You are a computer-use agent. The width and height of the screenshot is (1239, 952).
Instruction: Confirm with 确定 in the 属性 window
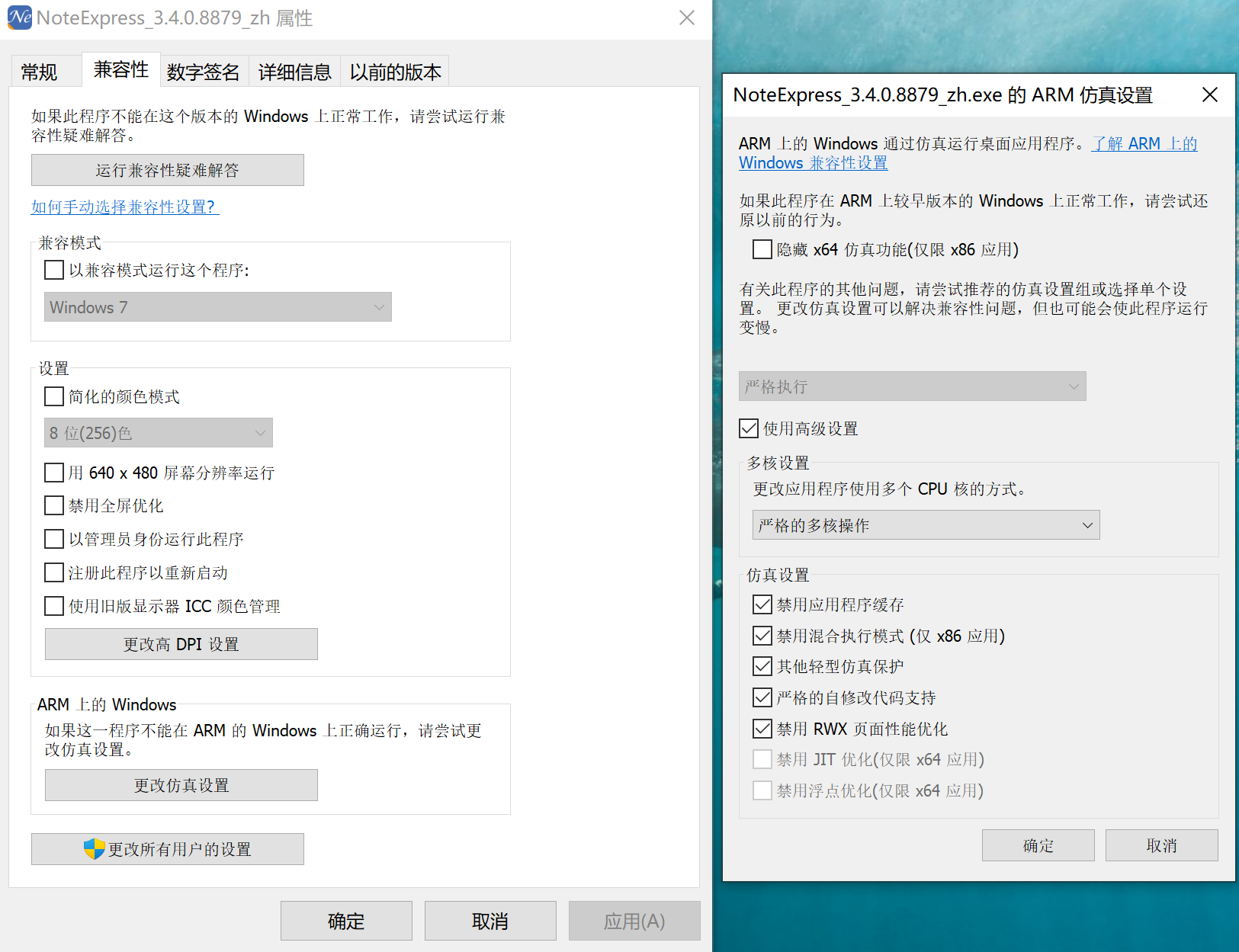(x=346, y=921)
